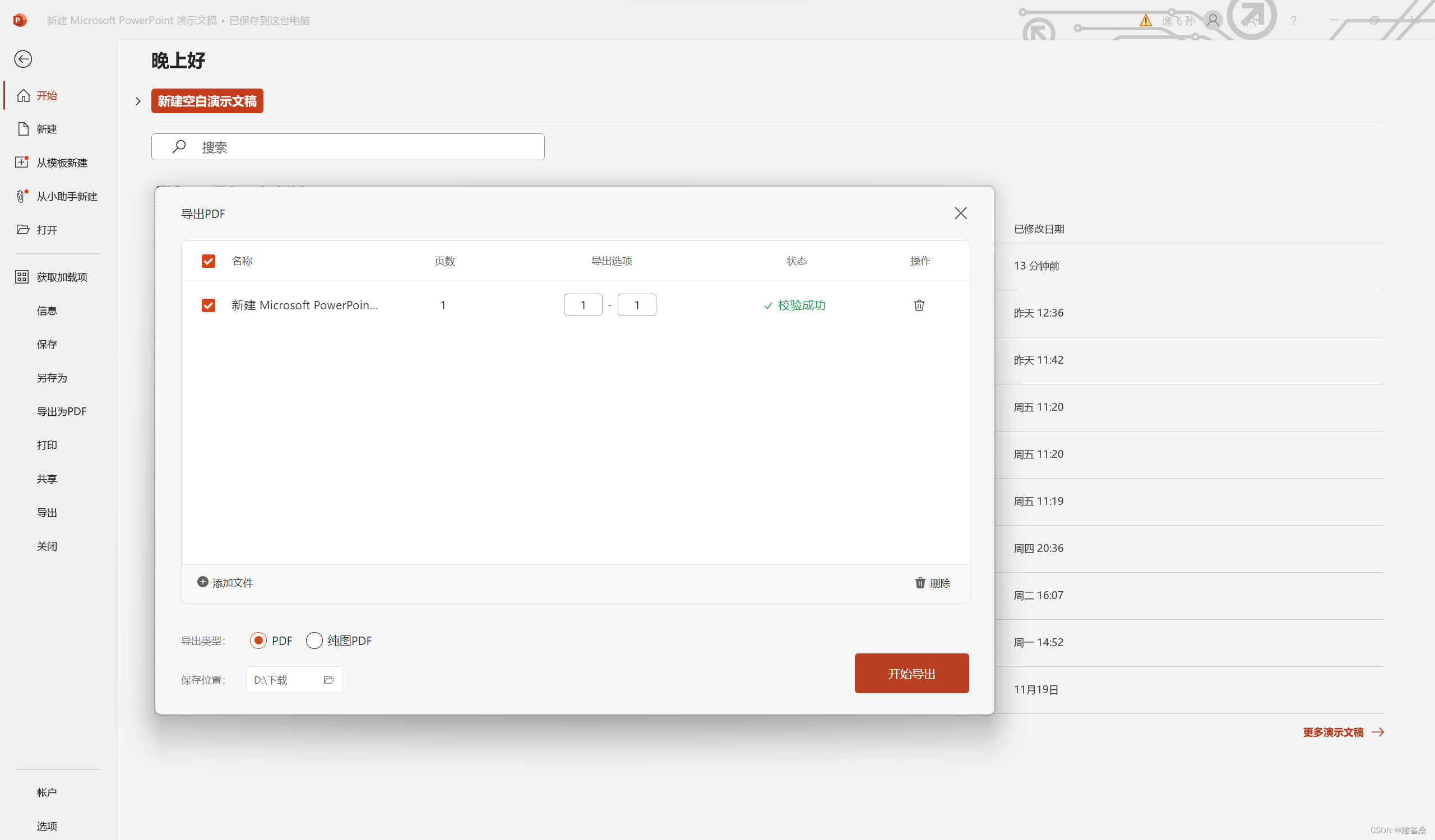Click the user account avatar icon
This screenshot has width=1435, height=840.
coord(1213,21)
